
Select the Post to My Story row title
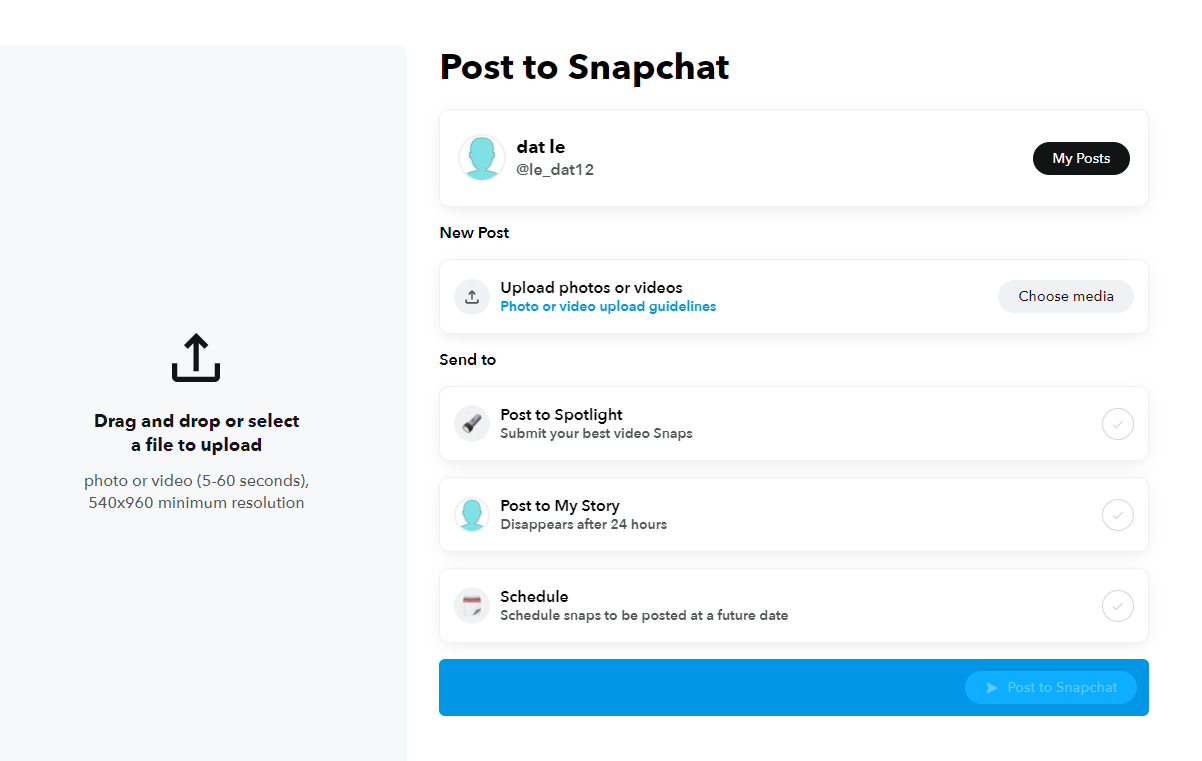[560, 506]
